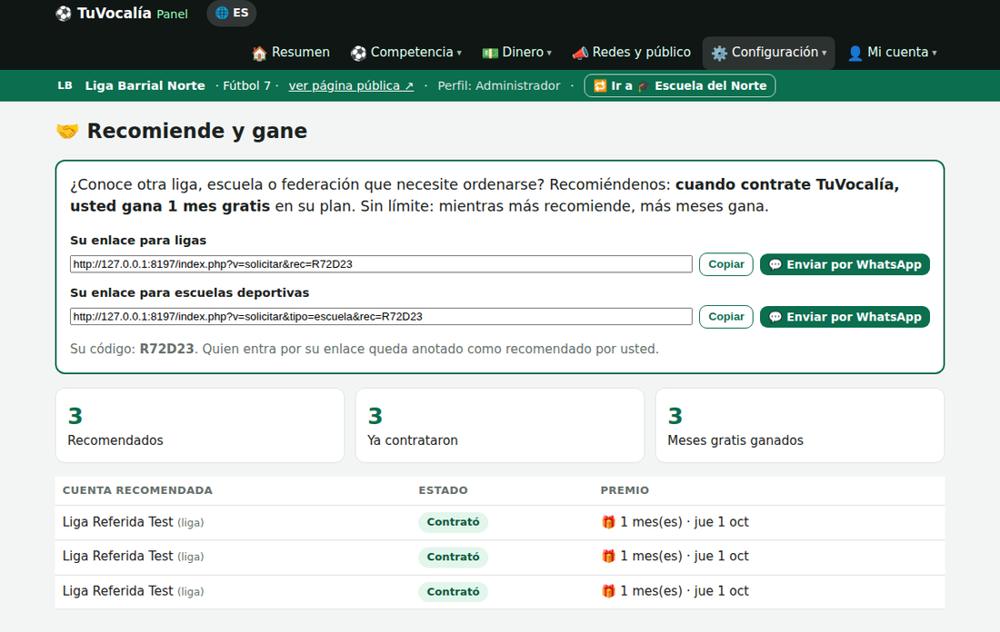Click the megaphone icon beside Redes y público
The image size is (1000, 632).
(x=580, y=53)
